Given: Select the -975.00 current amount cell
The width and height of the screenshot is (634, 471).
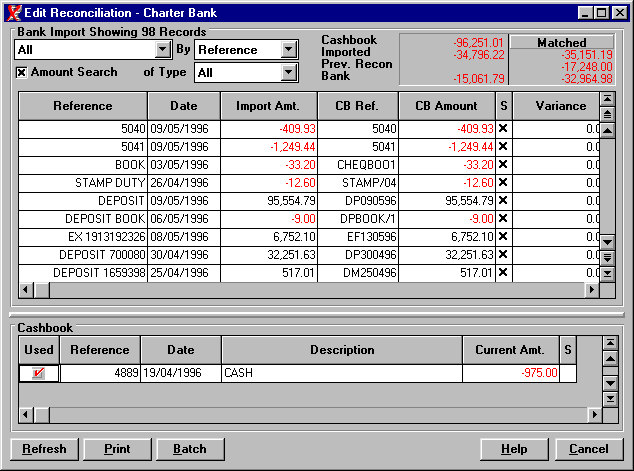Looking at the screenshot, I should pos(511,373).
